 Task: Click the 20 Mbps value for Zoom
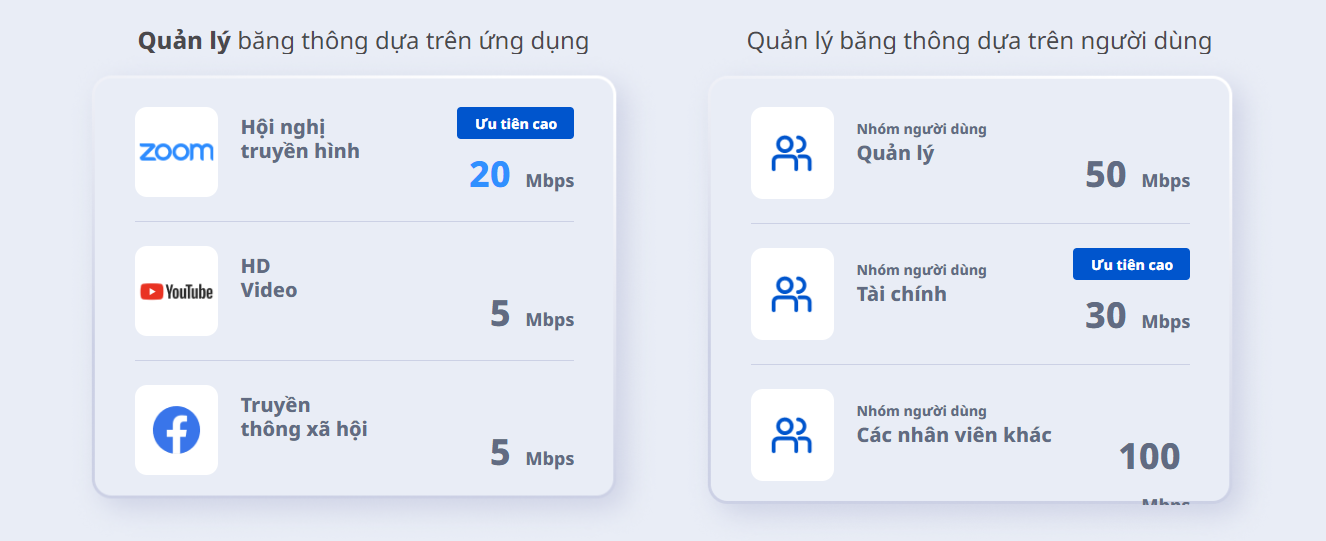coord(520,176)
